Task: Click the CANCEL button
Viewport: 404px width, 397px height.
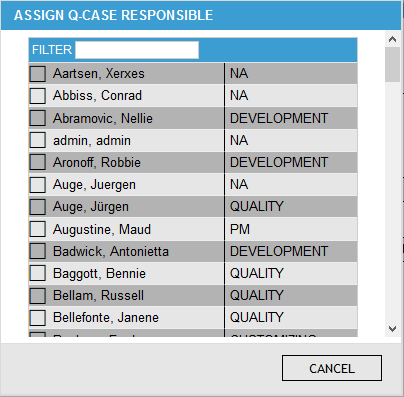Action: click(x=332, y=368)
